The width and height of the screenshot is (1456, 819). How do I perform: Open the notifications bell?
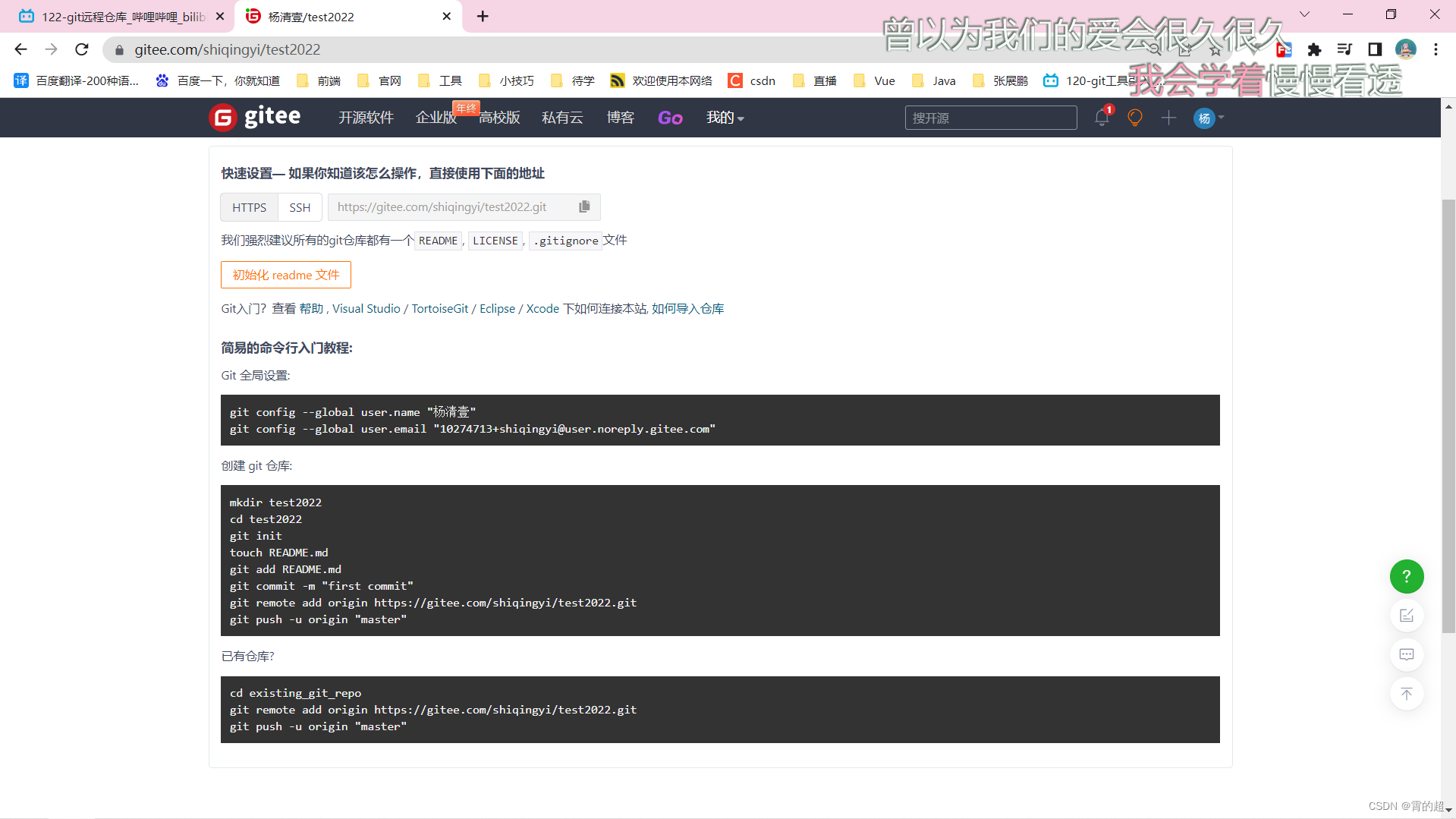(x=1102, y=117)
